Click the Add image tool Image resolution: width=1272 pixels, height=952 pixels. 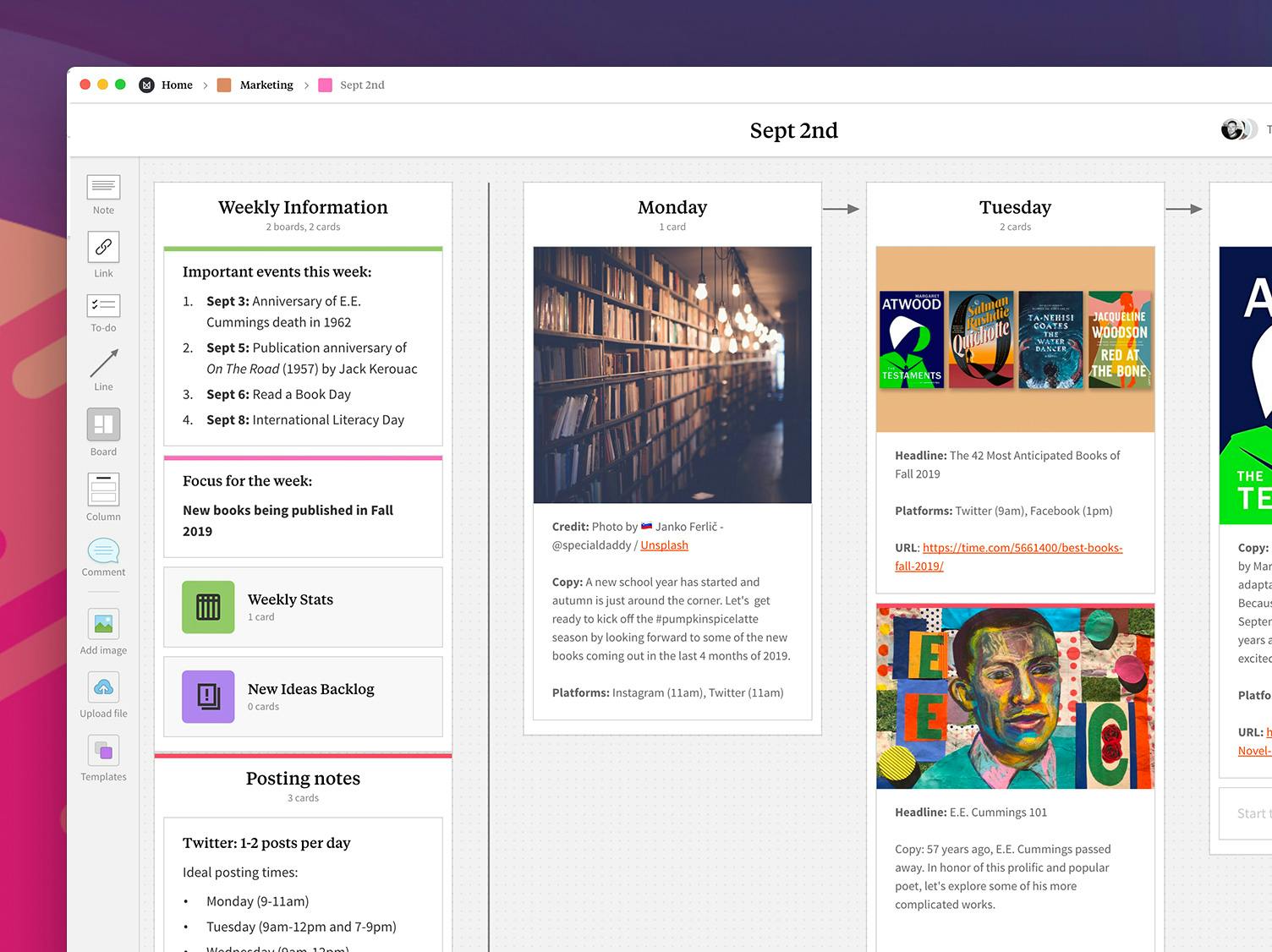(x=103, y=632)
